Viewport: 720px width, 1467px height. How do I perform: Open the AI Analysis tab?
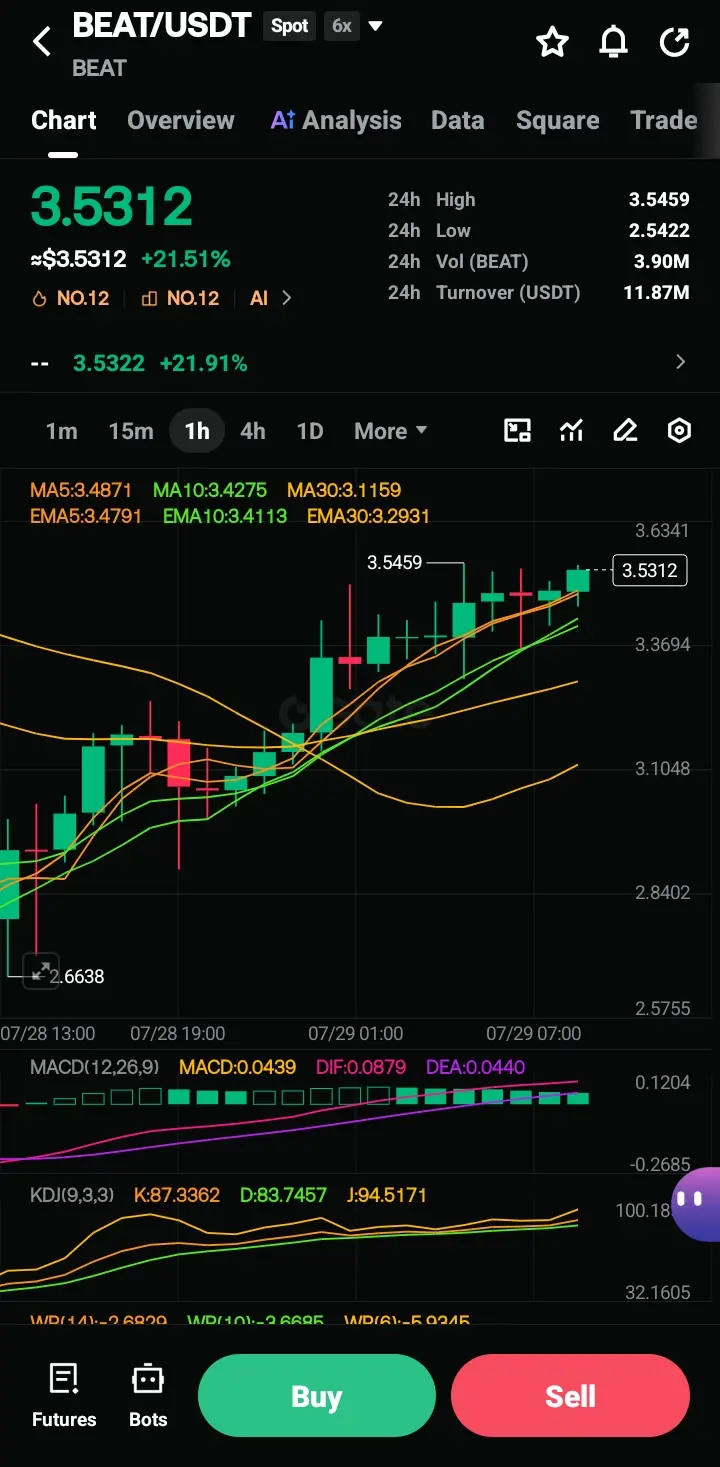336,120
